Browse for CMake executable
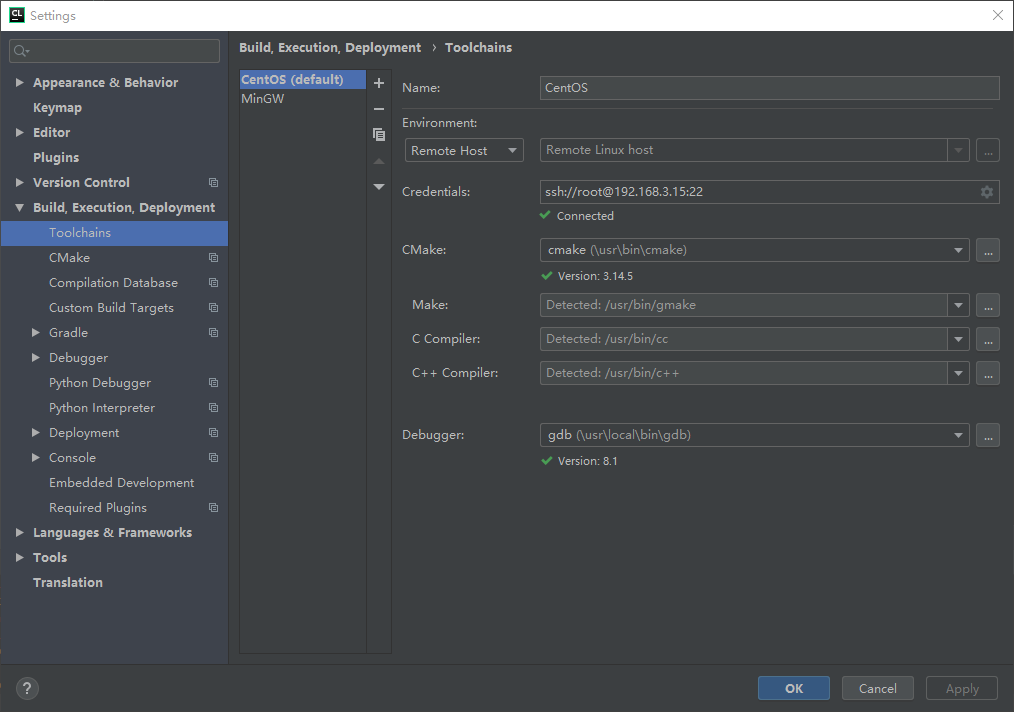The image size is (1014, 712). coord(987,250)
